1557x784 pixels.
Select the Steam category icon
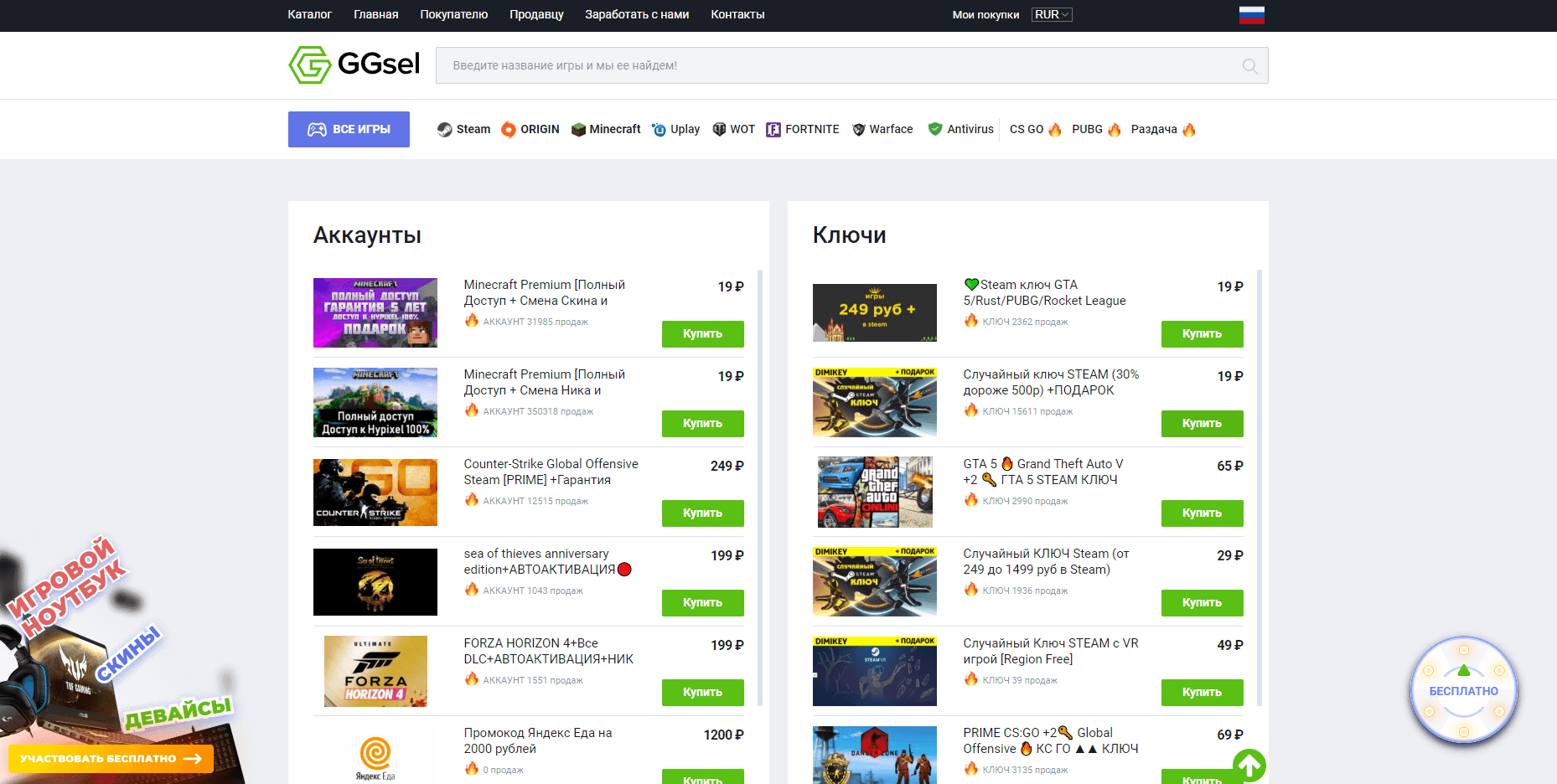tap(444, 129)
